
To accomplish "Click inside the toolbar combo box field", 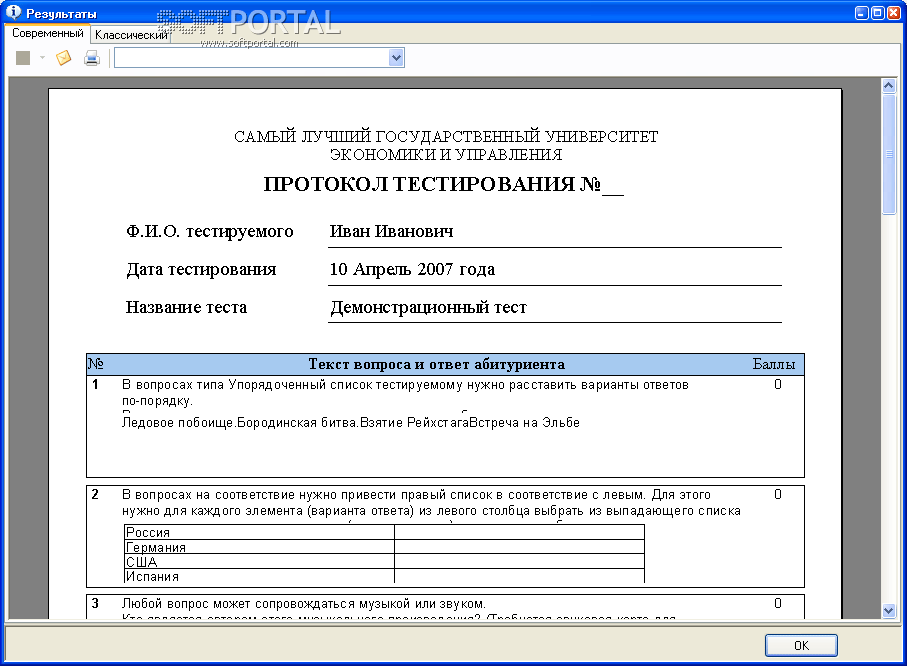I will 252,58.
